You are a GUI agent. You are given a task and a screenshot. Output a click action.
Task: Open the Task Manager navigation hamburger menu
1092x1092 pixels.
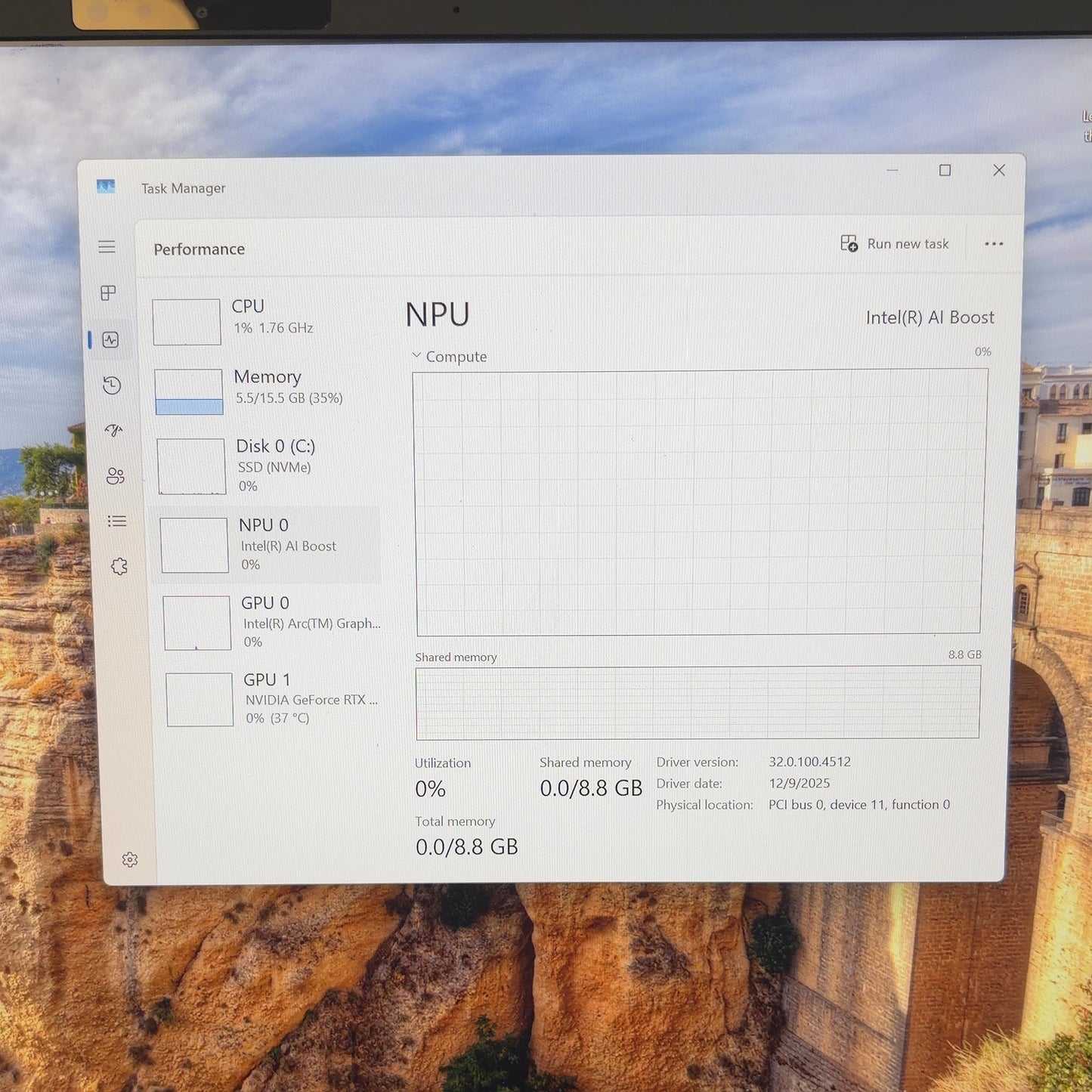[107, 247]
